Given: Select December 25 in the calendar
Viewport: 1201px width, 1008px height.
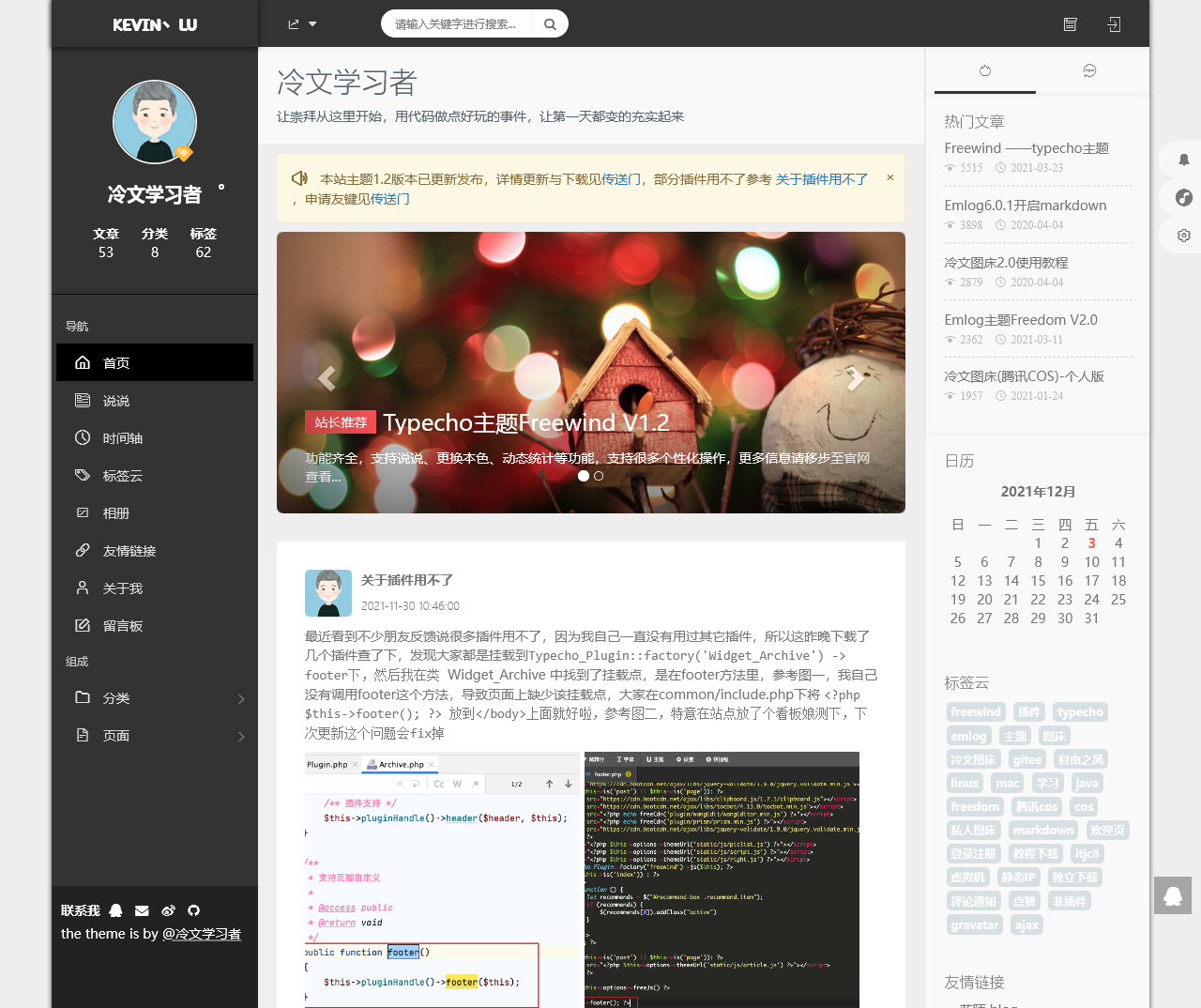Looking at the screenshot, I should 1118,600.
